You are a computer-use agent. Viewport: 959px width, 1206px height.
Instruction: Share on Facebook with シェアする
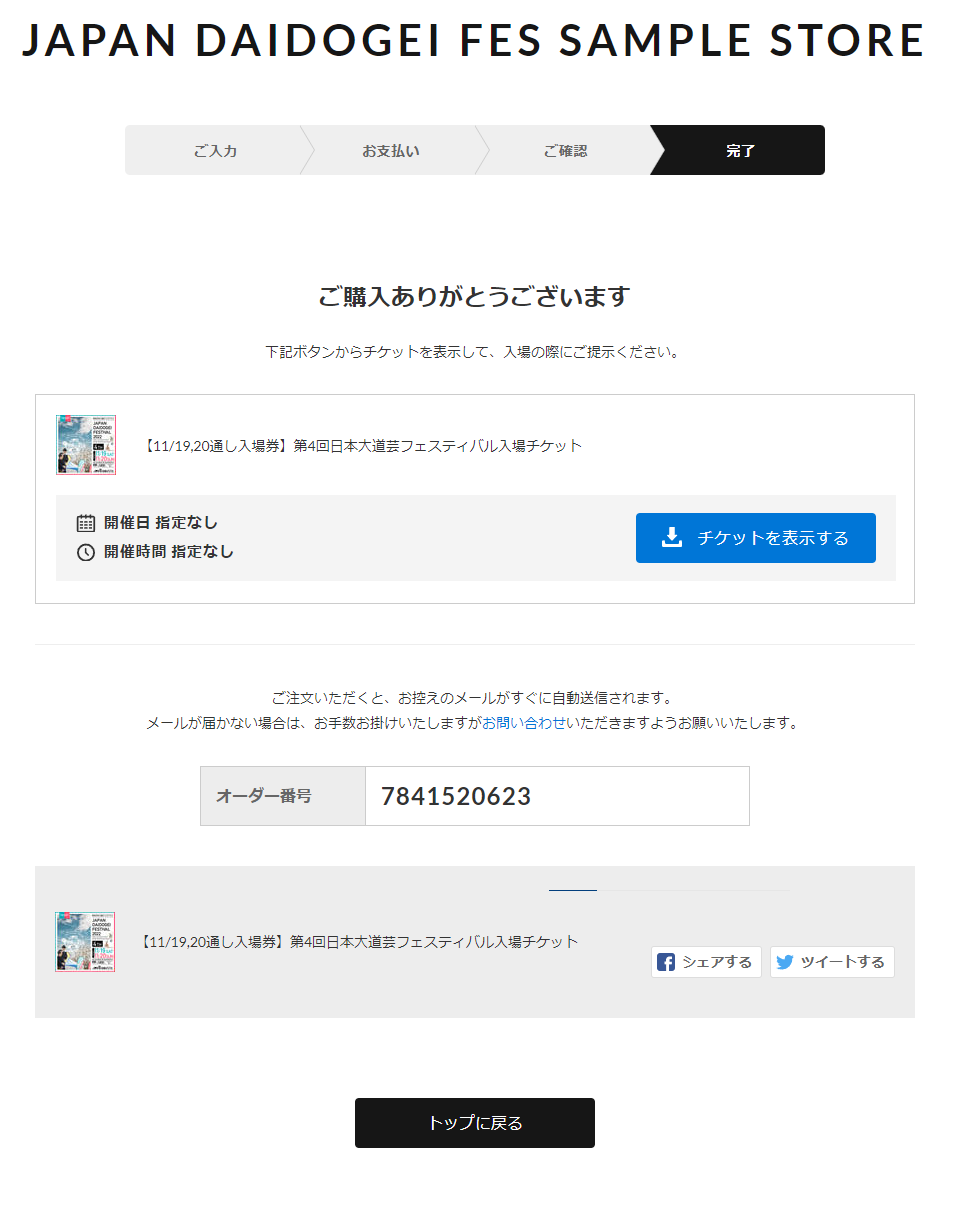[706, 962]
